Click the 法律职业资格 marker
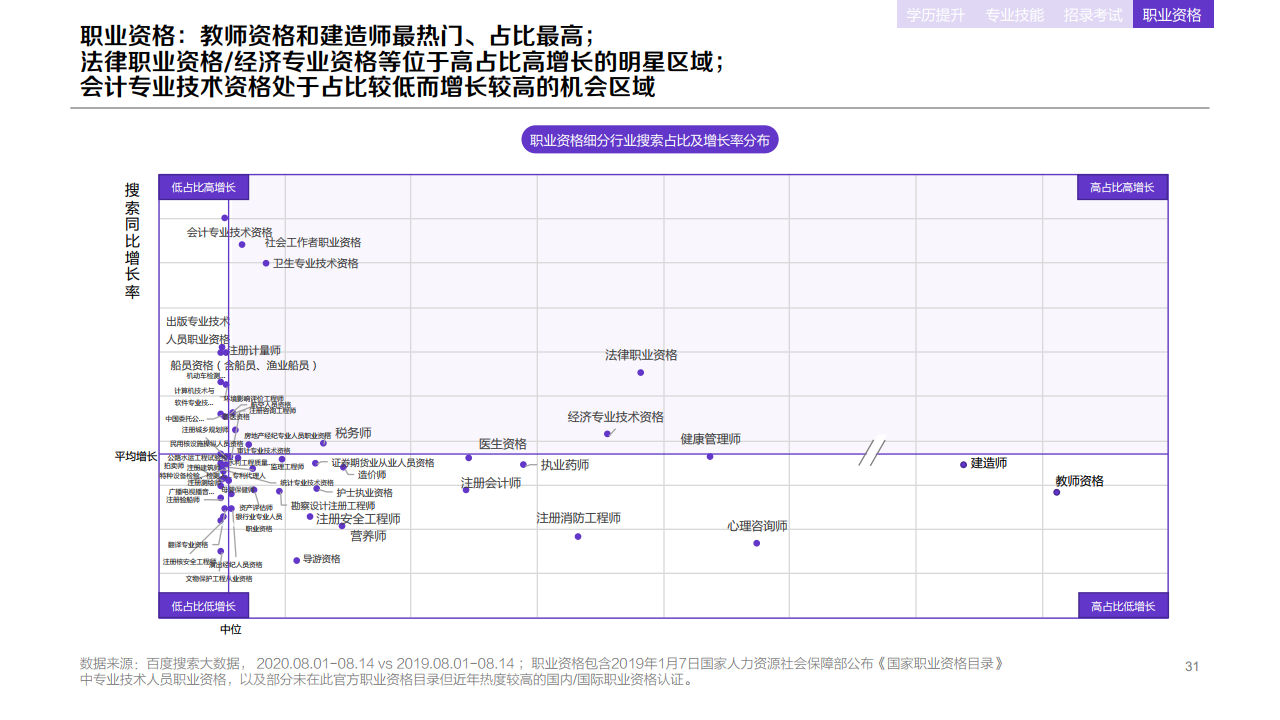This screenshot has width=1280, height=720. (641, 373)
